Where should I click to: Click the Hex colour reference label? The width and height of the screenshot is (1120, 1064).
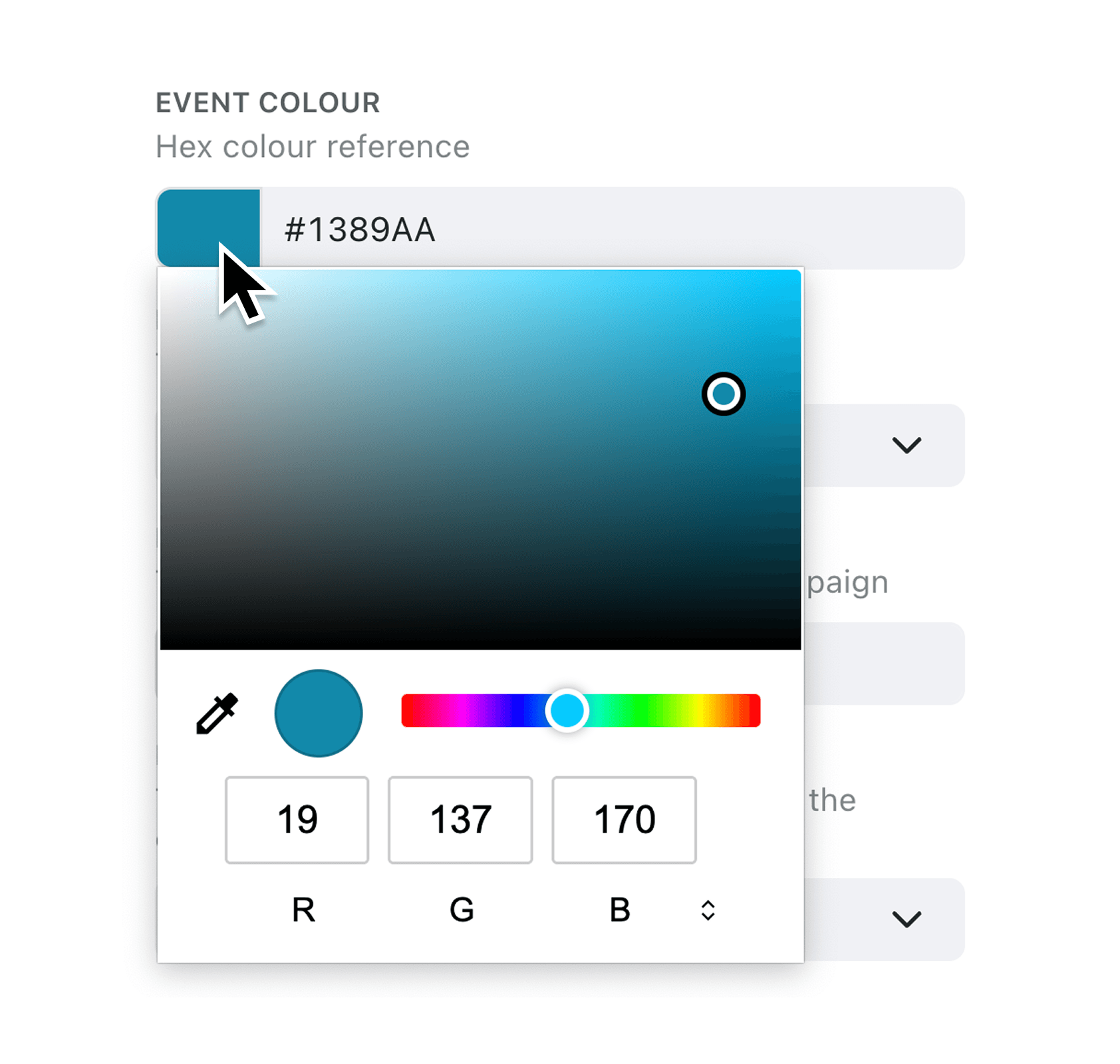(x=313, y=146)
